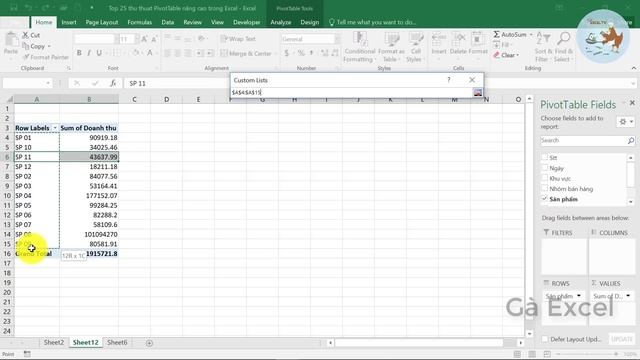The height and width of the screenshot is (360, 640).
Task: Close the PivotTable Fields pane
Action: pos(632,103)
